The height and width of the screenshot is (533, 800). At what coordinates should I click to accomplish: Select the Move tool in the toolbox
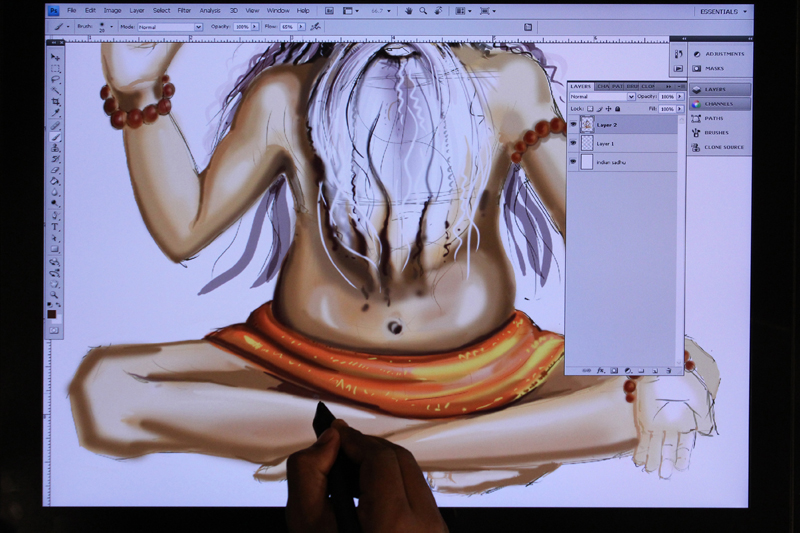tap(56, 57)
